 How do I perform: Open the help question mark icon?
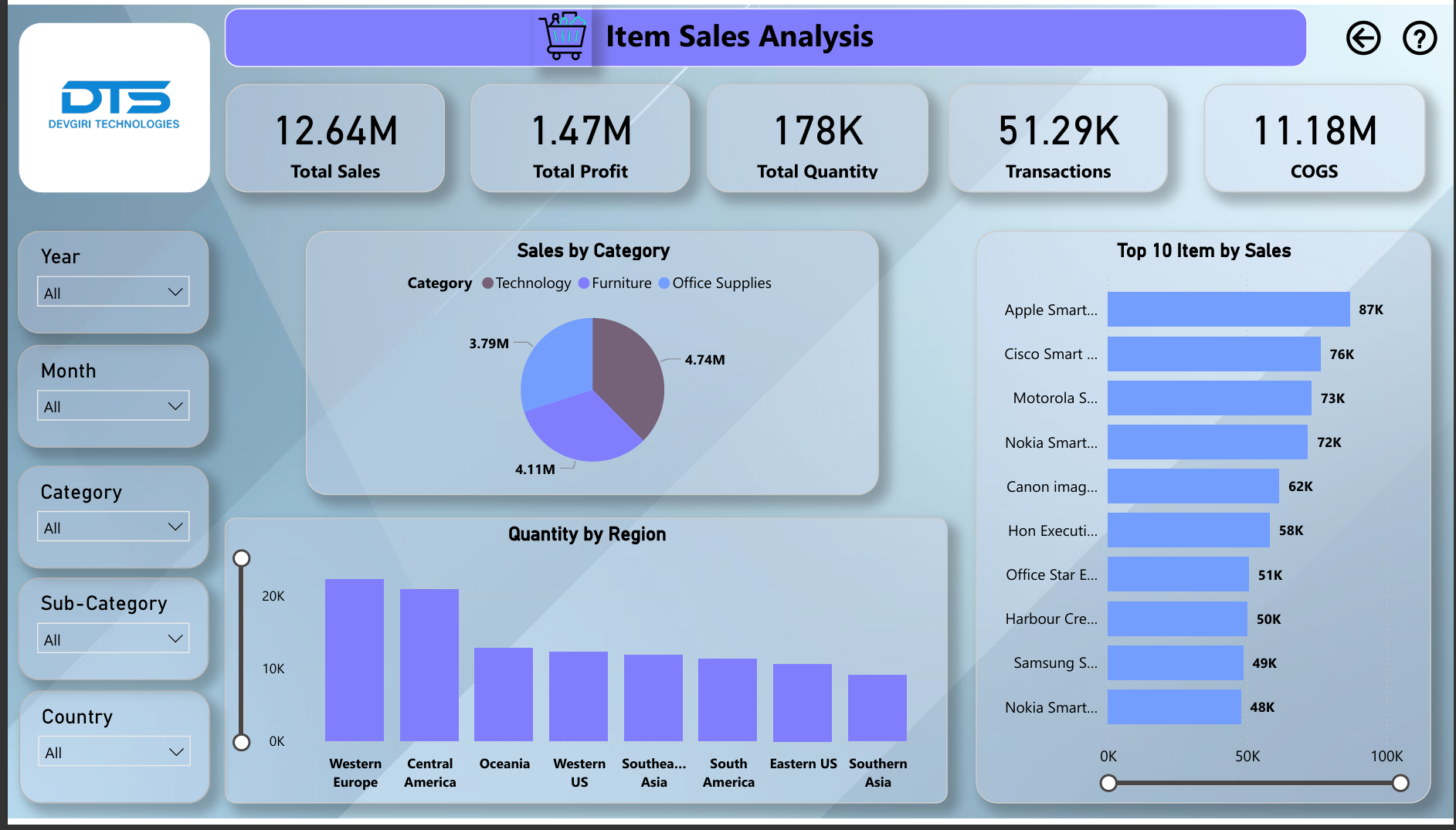[1419, 38]
